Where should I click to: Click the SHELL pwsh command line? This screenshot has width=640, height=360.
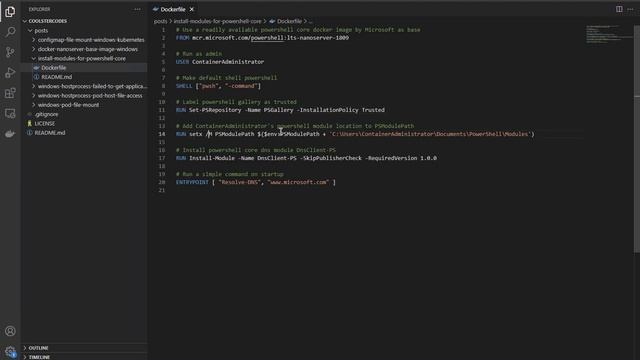pyautogui.click(x=218, y=86)
